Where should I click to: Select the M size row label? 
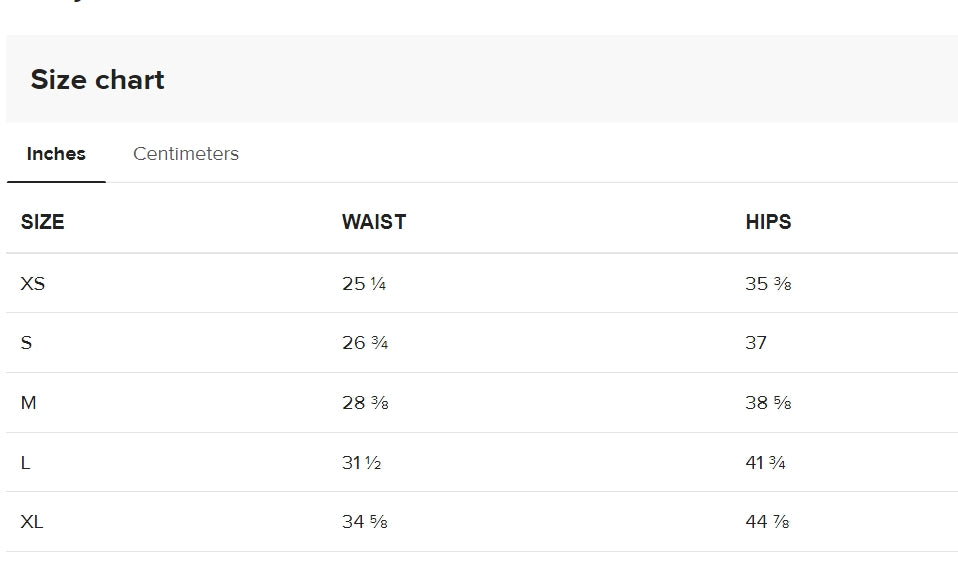(x=29, y=403)
